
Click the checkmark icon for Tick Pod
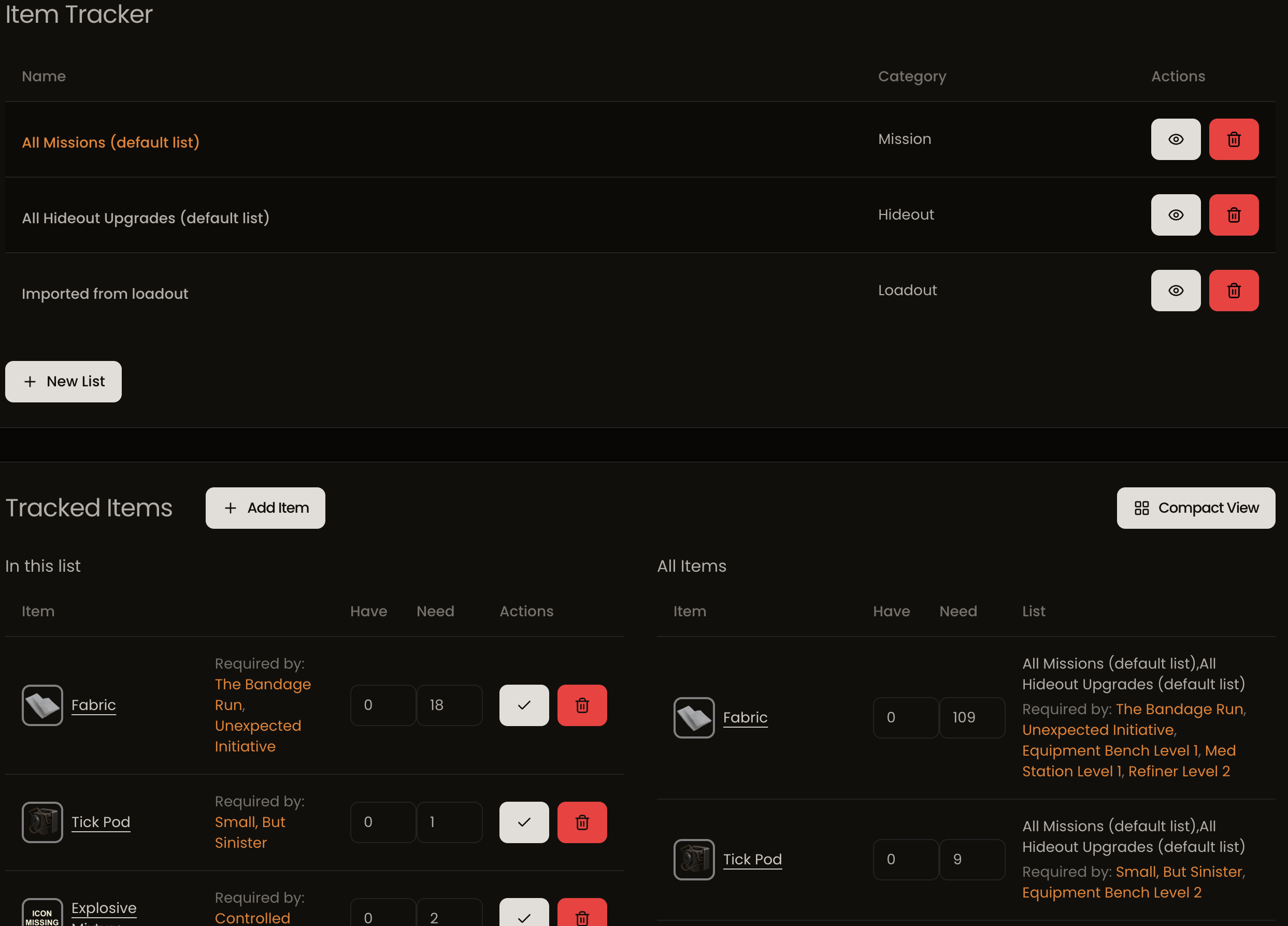click(x=524, y=821)
